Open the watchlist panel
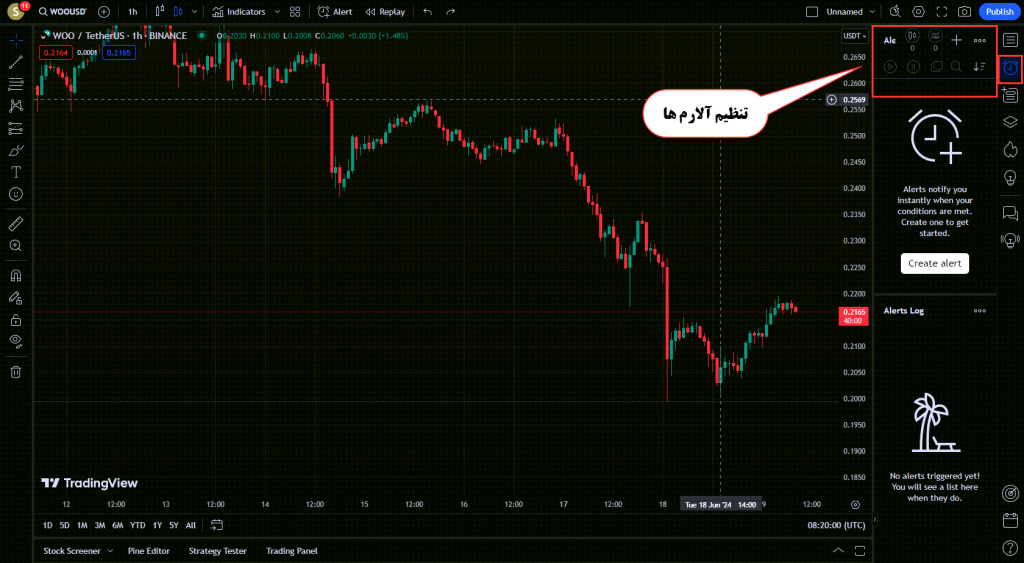This screenshot has height=563, width=1024. click(1010, 40)
